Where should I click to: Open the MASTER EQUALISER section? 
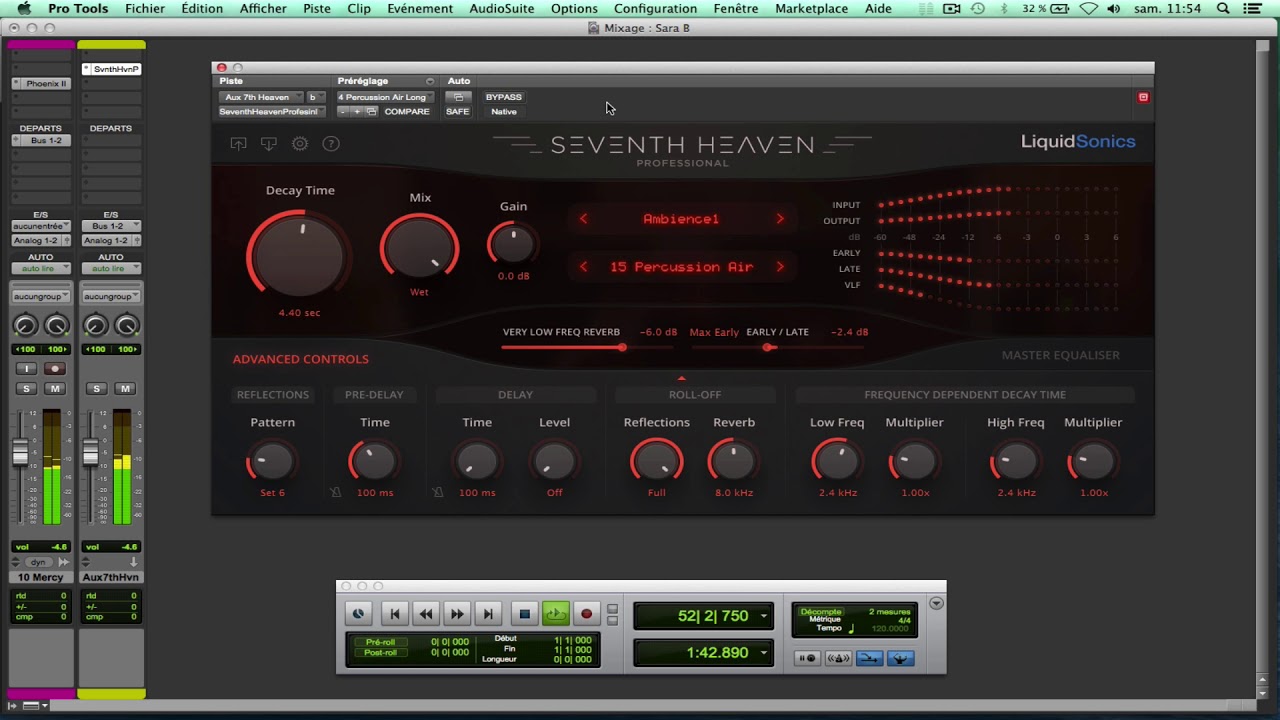click(x=1060, y=355)
